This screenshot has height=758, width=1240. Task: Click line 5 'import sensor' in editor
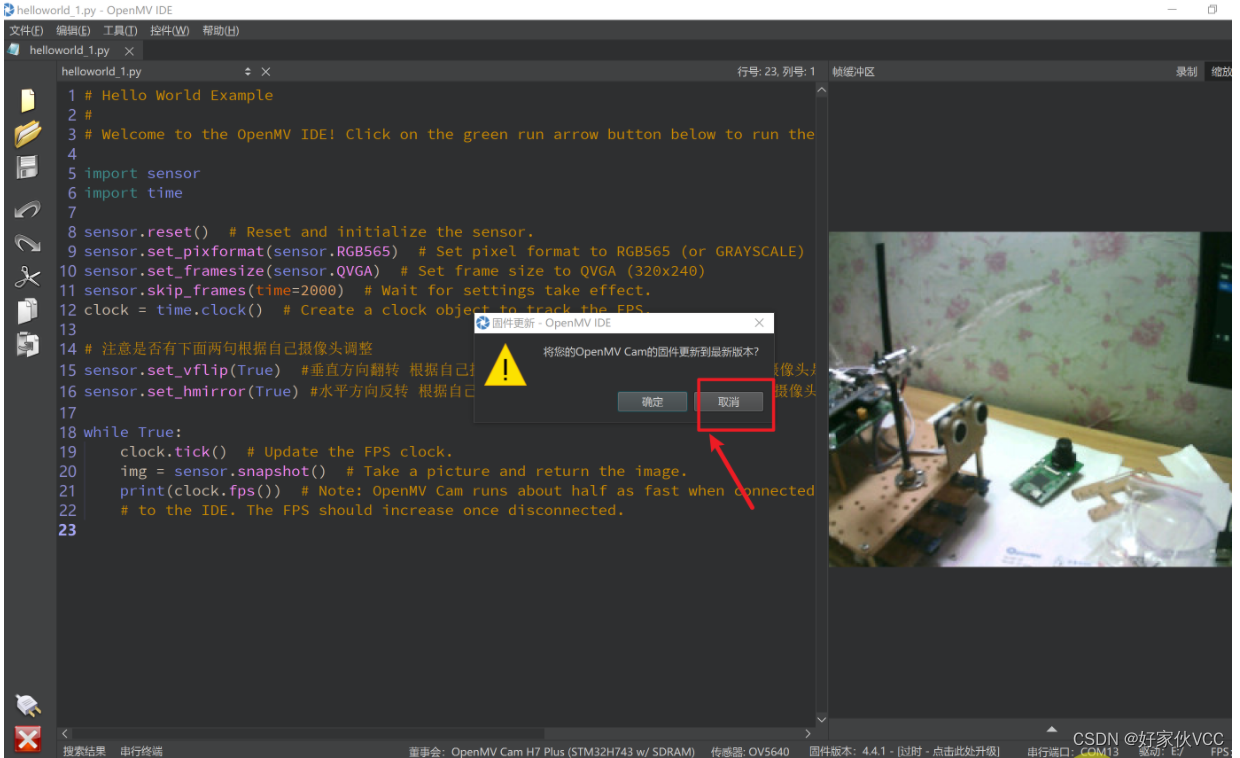tap(142, 173)
